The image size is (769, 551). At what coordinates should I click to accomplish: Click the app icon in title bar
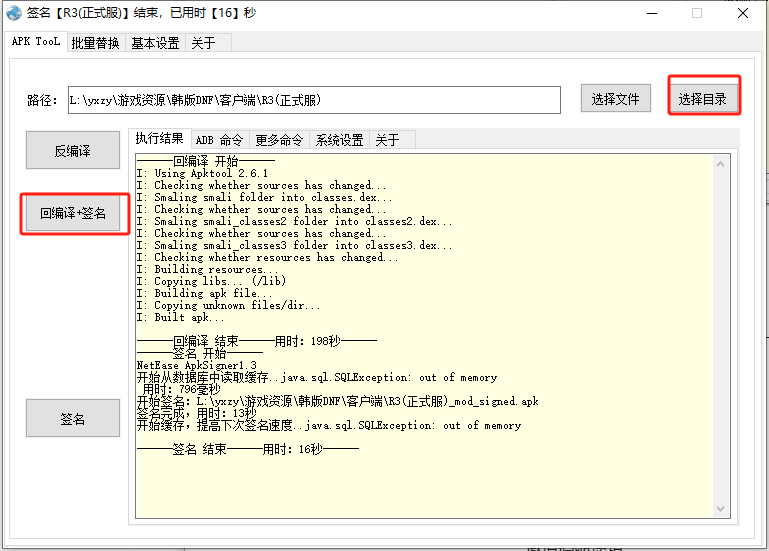(x=14, y=13)
